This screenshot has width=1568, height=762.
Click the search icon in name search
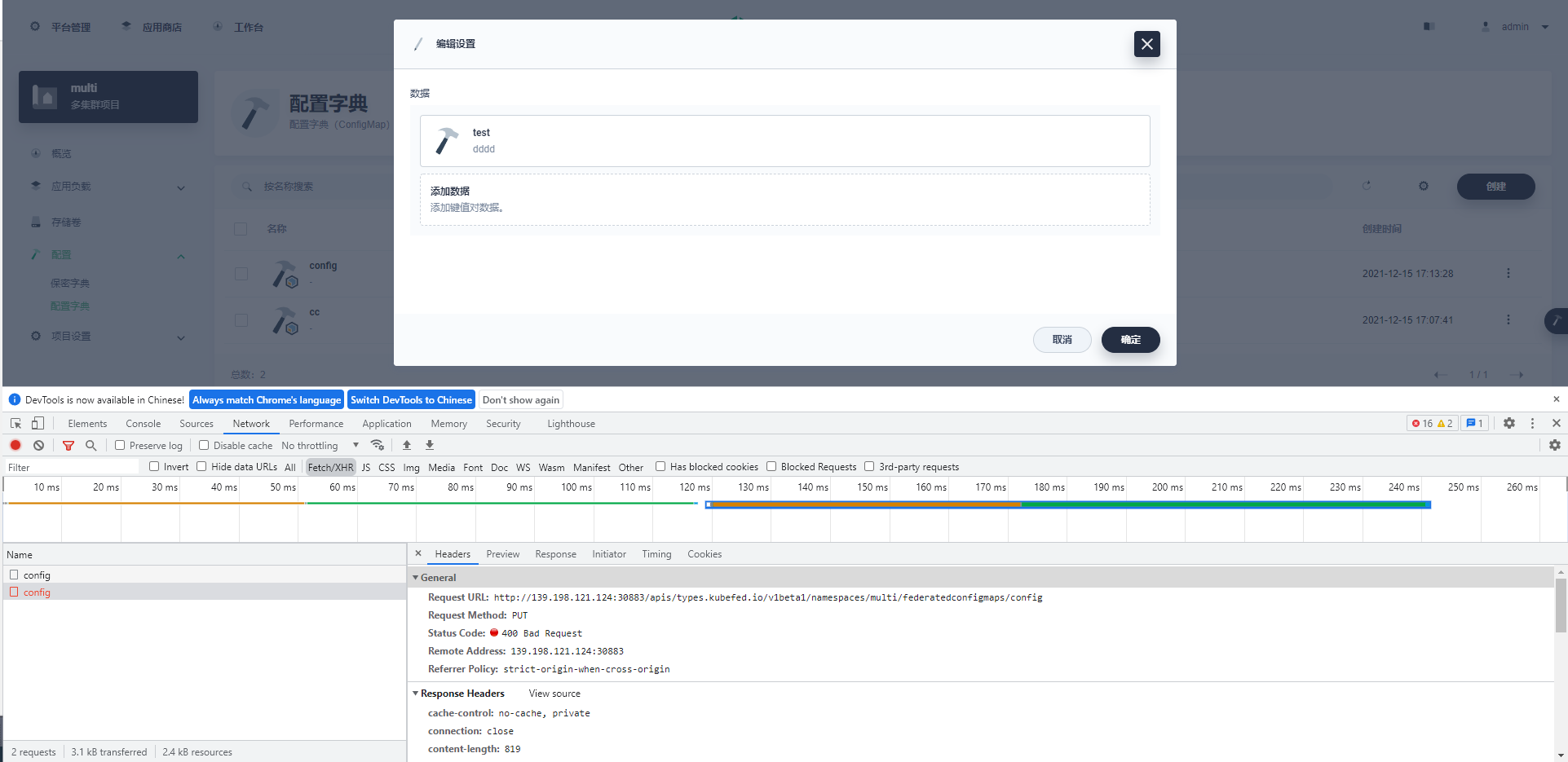pyautogui.click(x=247, y=187)
